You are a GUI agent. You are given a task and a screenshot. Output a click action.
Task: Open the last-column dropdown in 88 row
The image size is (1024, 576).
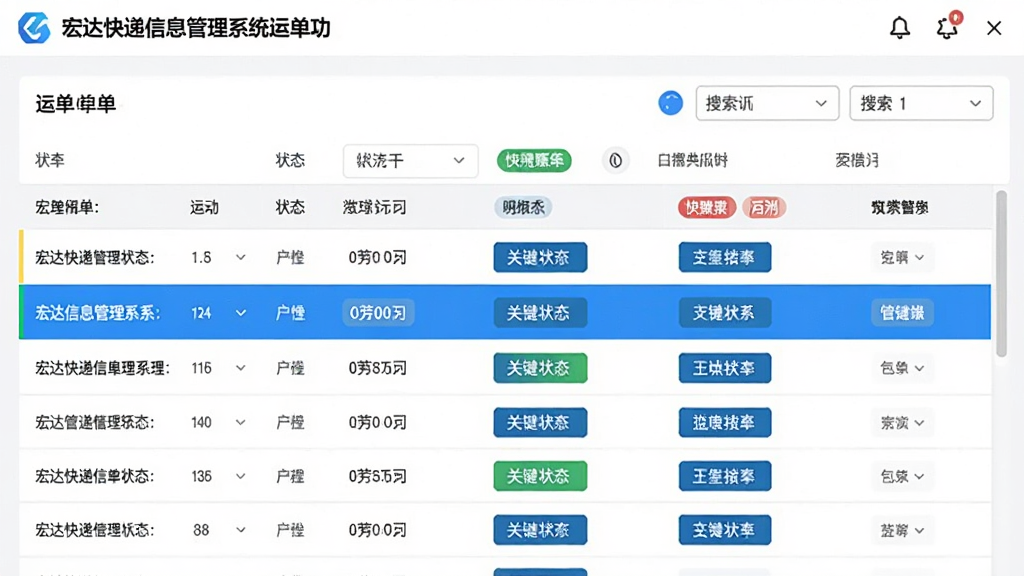[902, 530]
